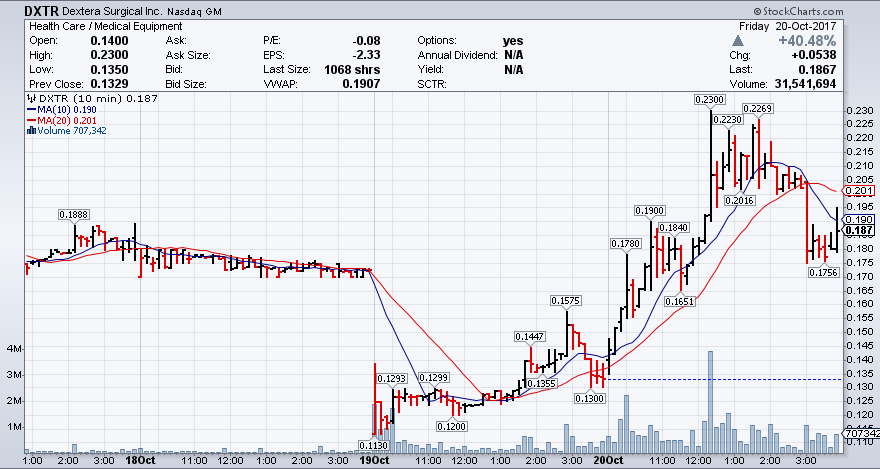The height and width of the screenshot is (469, 880).
Task: Click the red MA(20) line legend marker
Action: click(x=31, y=119)
